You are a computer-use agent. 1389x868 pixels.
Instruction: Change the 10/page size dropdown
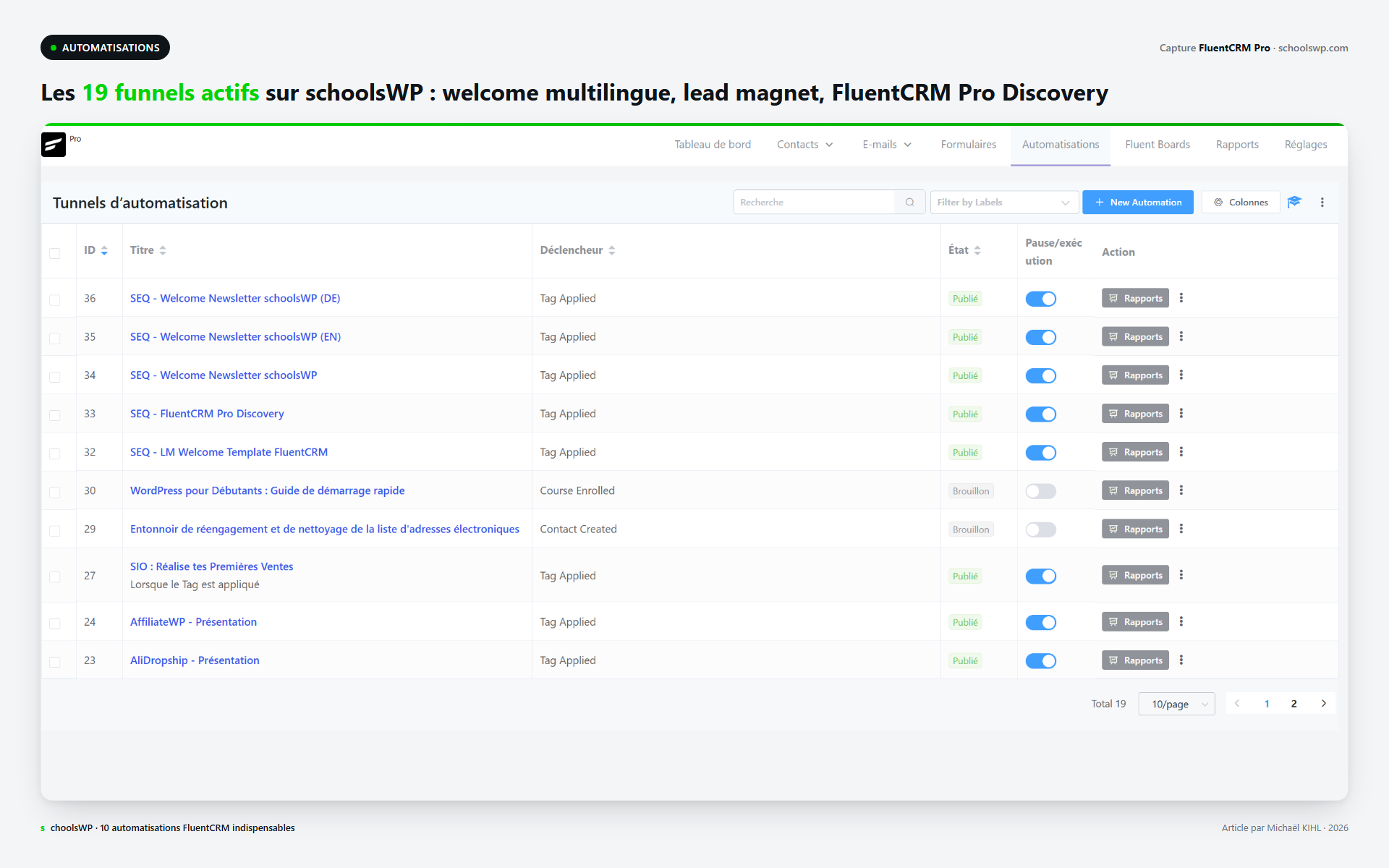pyautogui.click(x=1177, y=704)
